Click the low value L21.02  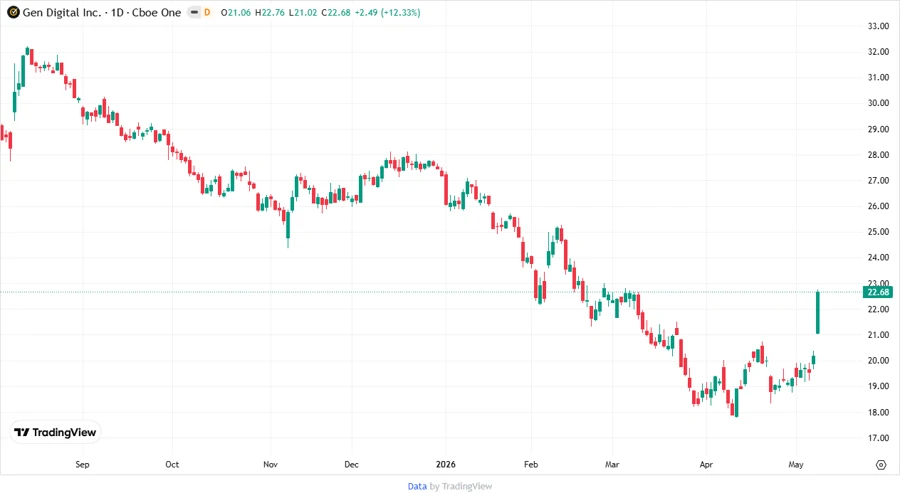point(303,12)
